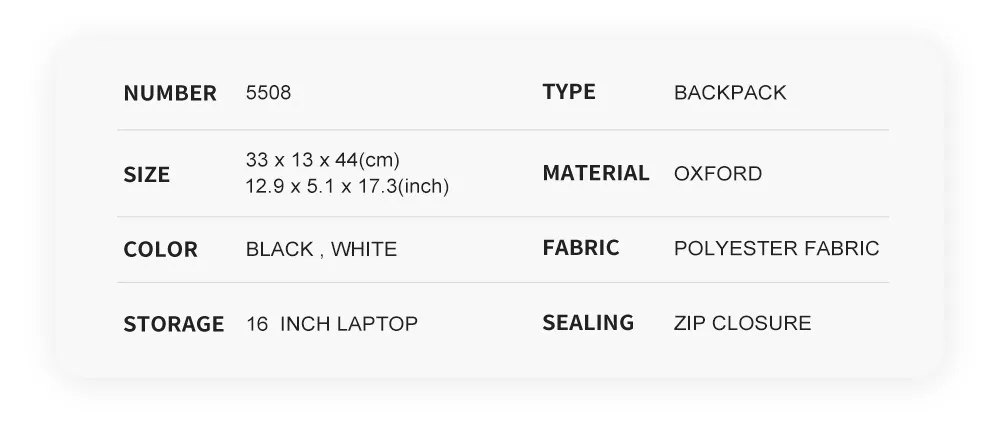This screenshot has height=429, width=1000.
Task: Click the word ZIP
Action: (690, 323)
